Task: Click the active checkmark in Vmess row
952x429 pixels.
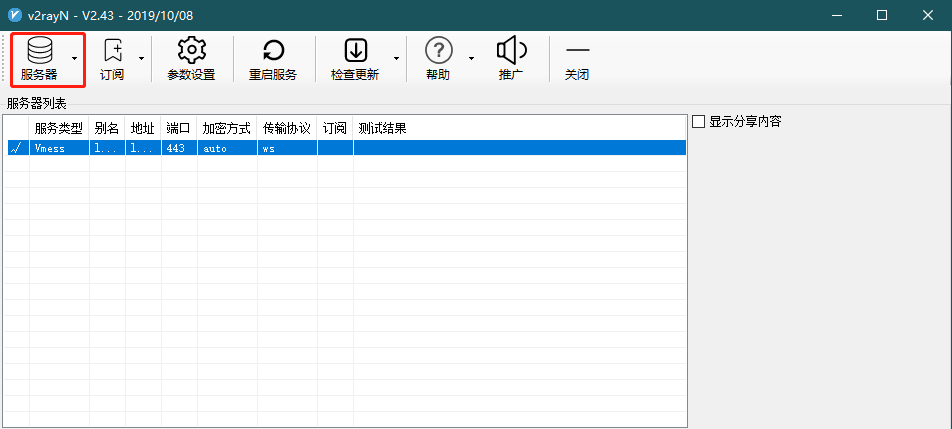Action: [x=16, y=148]
